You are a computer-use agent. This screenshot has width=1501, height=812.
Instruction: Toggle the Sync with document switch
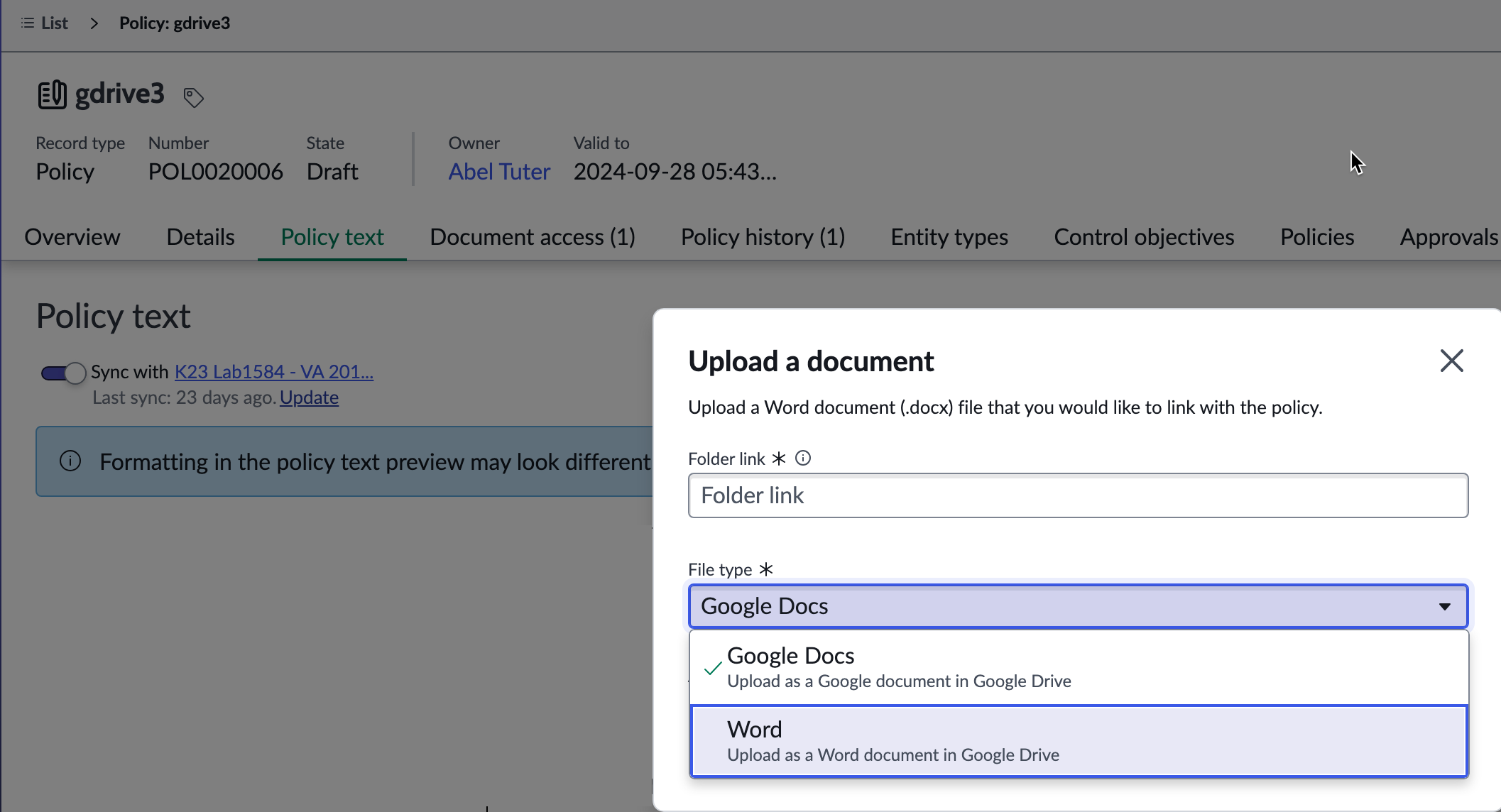pyautogui.click(x=63, y=373)
